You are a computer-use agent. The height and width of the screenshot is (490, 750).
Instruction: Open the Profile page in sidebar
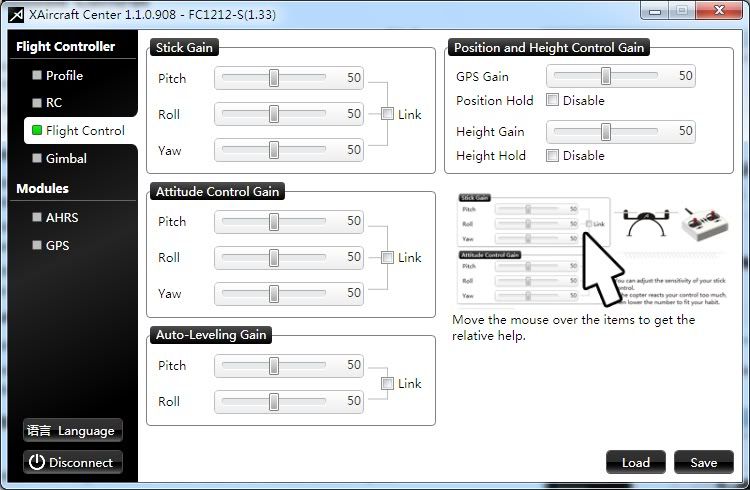64,76
